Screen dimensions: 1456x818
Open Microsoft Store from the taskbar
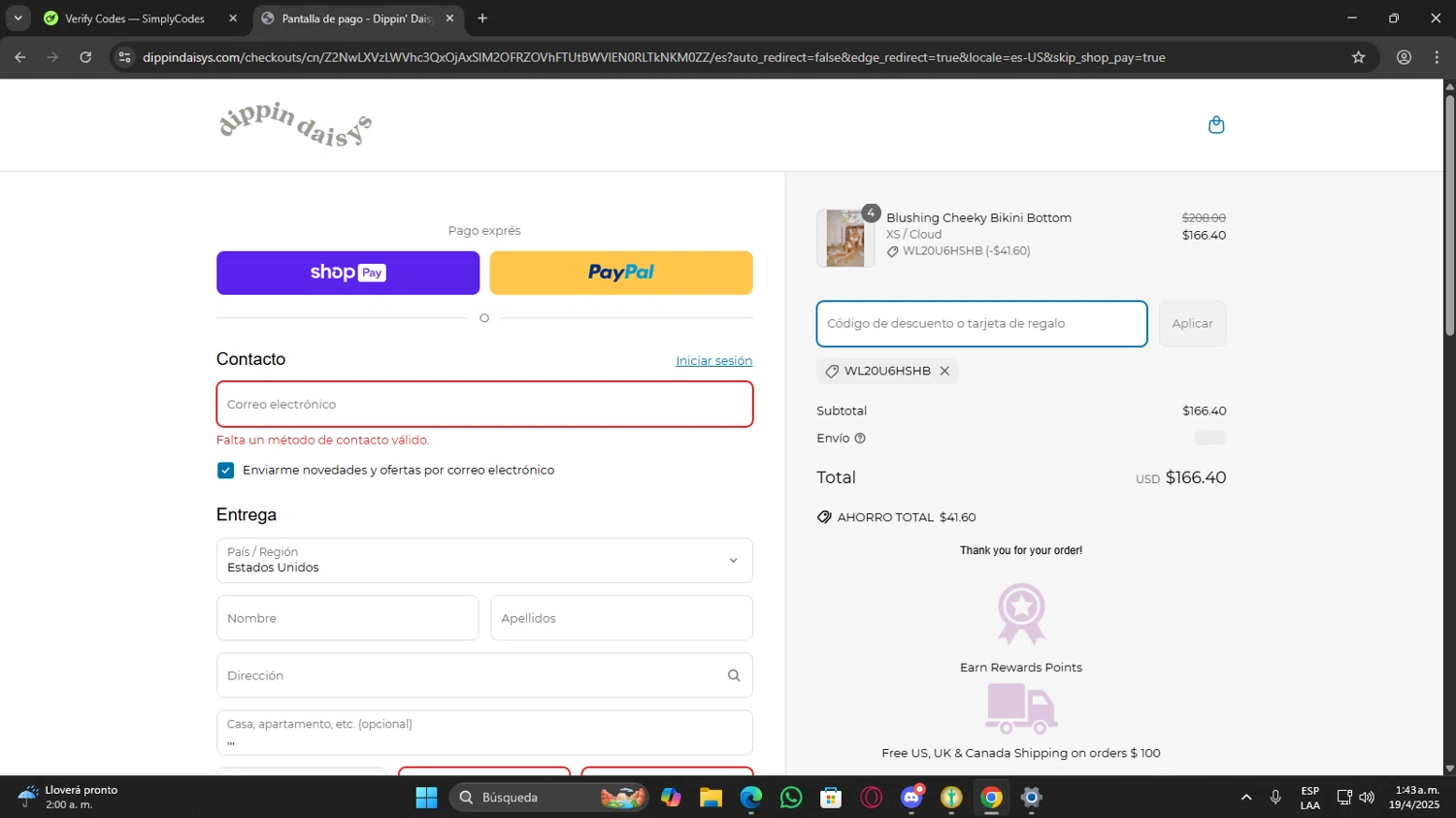point(831,798)
